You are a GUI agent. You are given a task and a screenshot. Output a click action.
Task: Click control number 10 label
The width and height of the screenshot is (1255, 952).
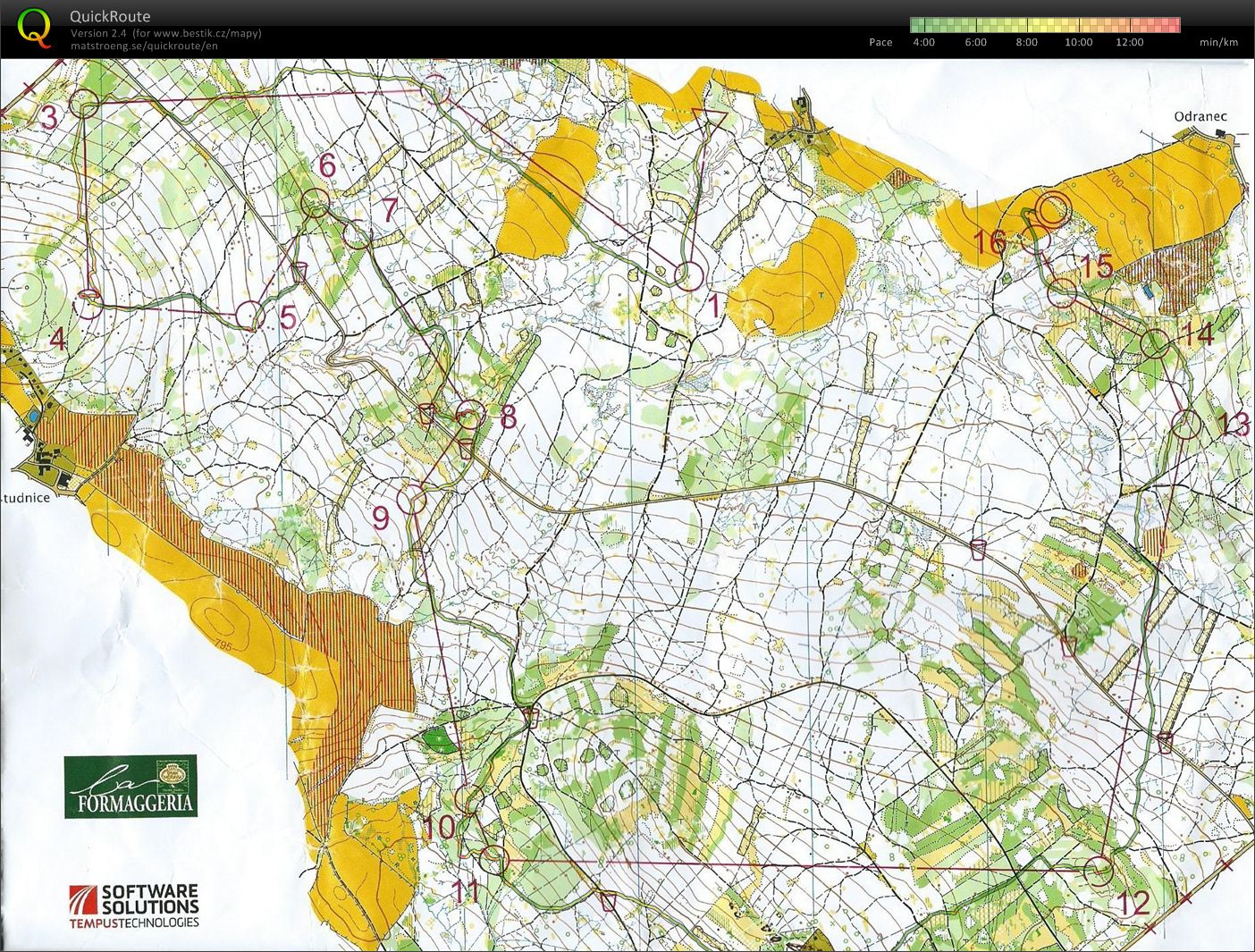(x=439, y=827)
